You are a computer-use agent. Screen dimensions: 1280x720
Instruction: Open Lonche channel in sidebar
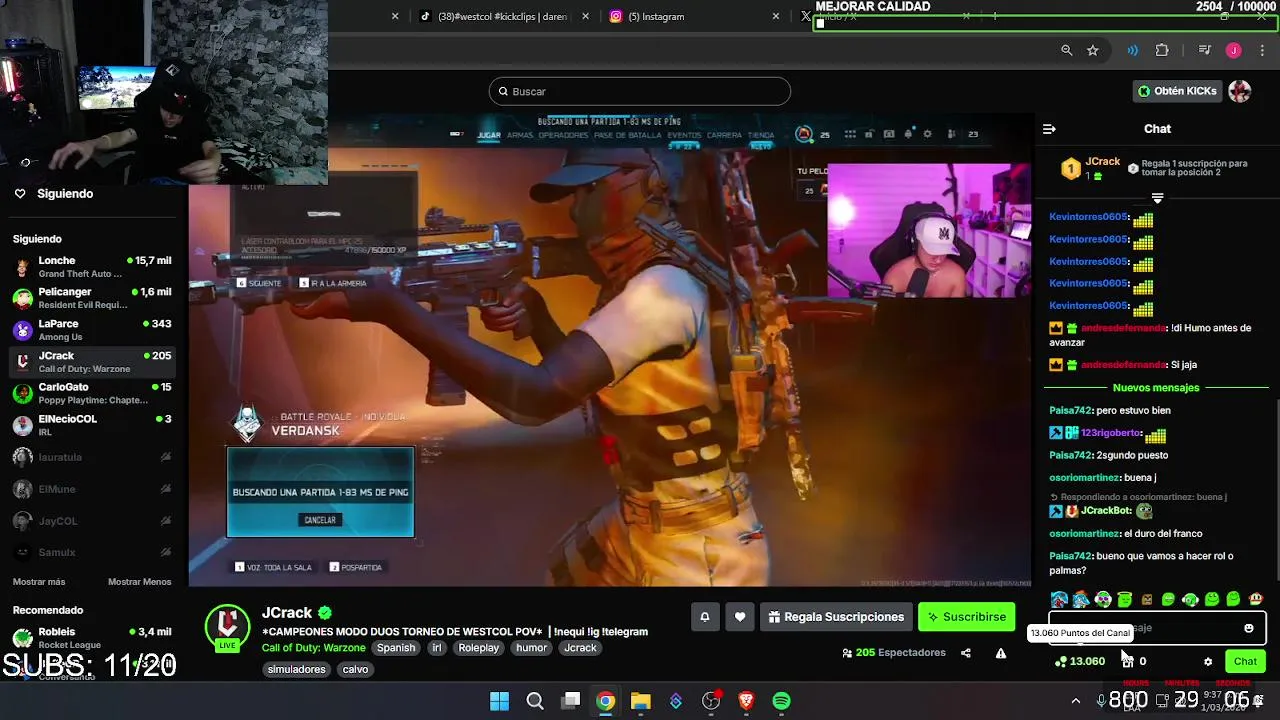tap(92, 267)
